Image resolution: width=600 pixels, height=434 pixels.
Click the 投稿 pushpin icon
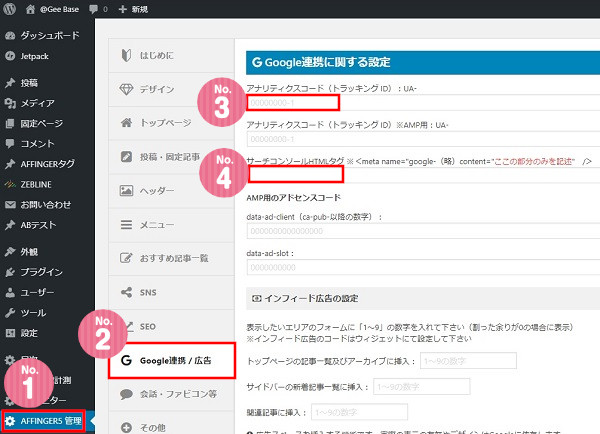point(10,83)
